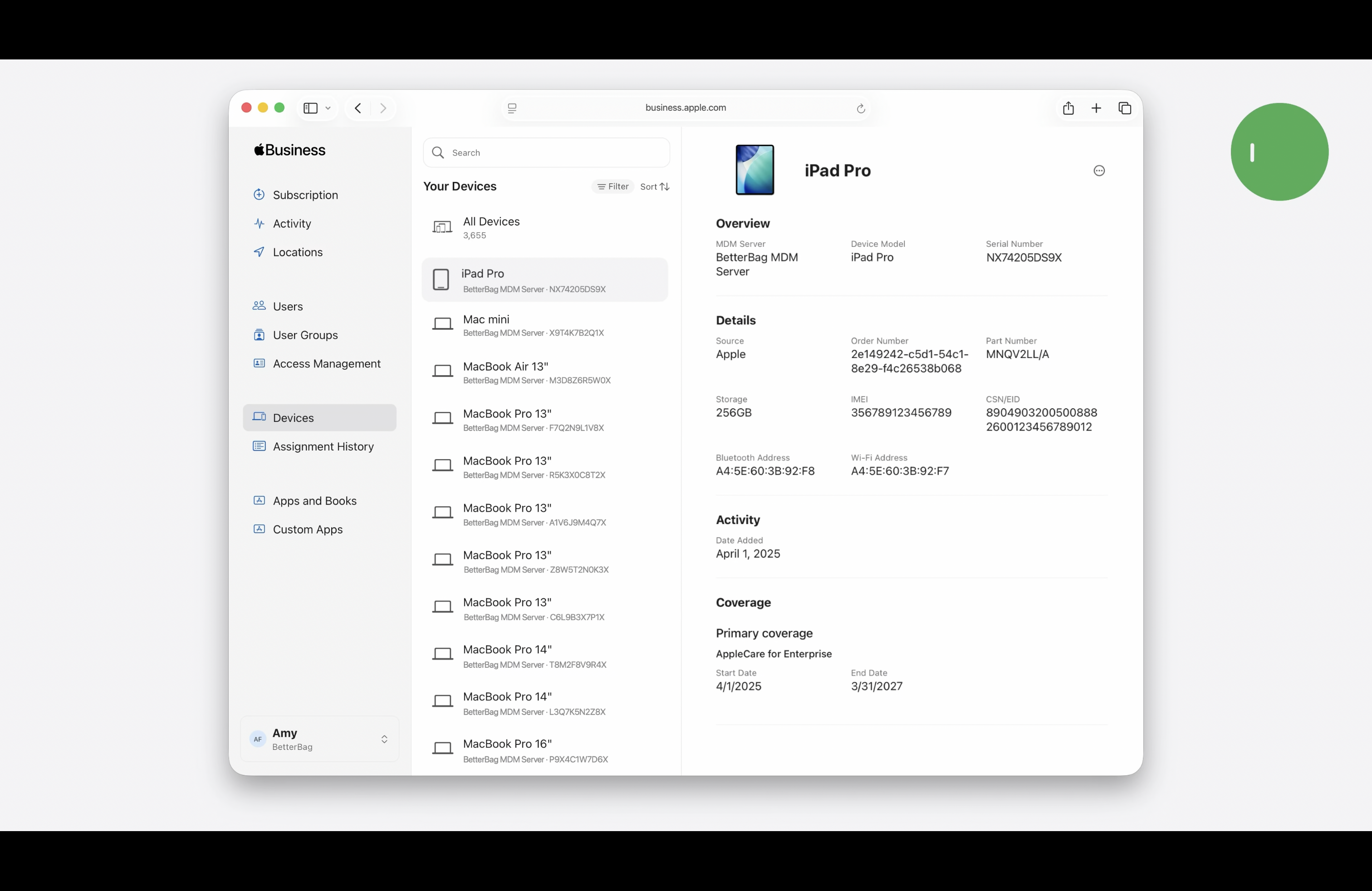1372x891 pixels.
Task: Select MacBook Pro 13" Z8W5T2N0K3X
Action: 545,561
